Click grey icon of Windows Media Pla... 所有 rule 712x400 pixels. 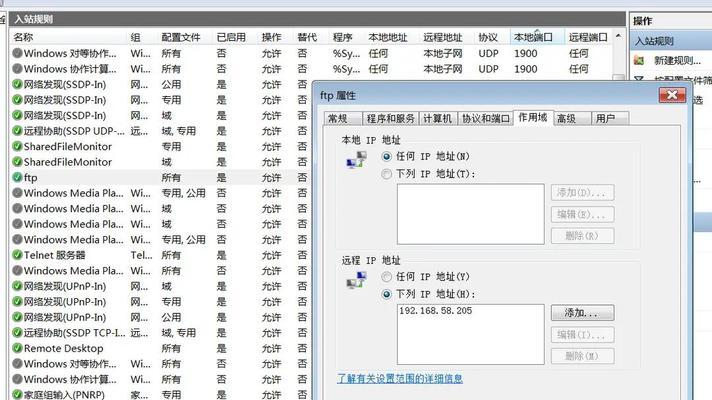(17, 271)
